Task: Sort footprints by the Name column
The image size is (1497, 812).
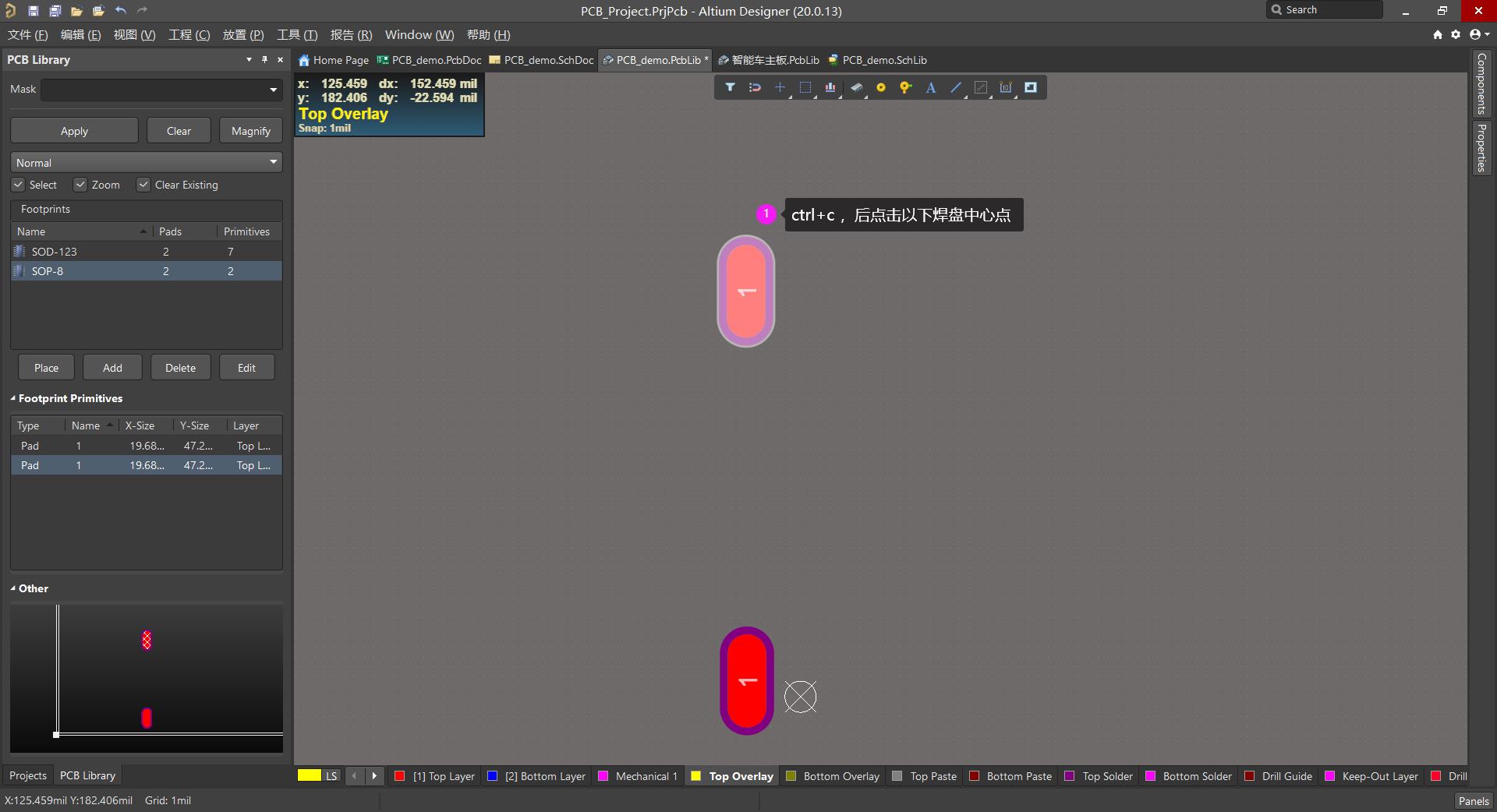Action: (82, 231)
